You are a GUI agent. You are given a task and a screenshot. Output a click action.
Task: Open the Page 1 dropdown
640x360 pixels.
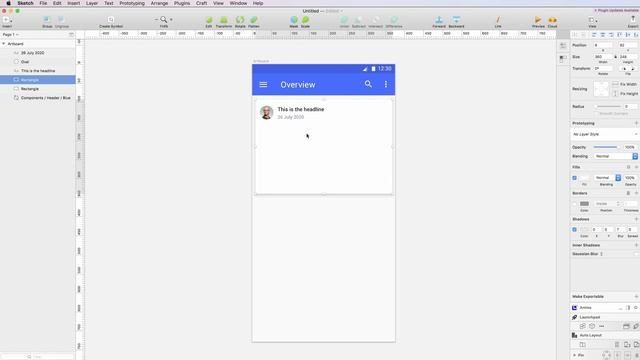pos(11,35)
